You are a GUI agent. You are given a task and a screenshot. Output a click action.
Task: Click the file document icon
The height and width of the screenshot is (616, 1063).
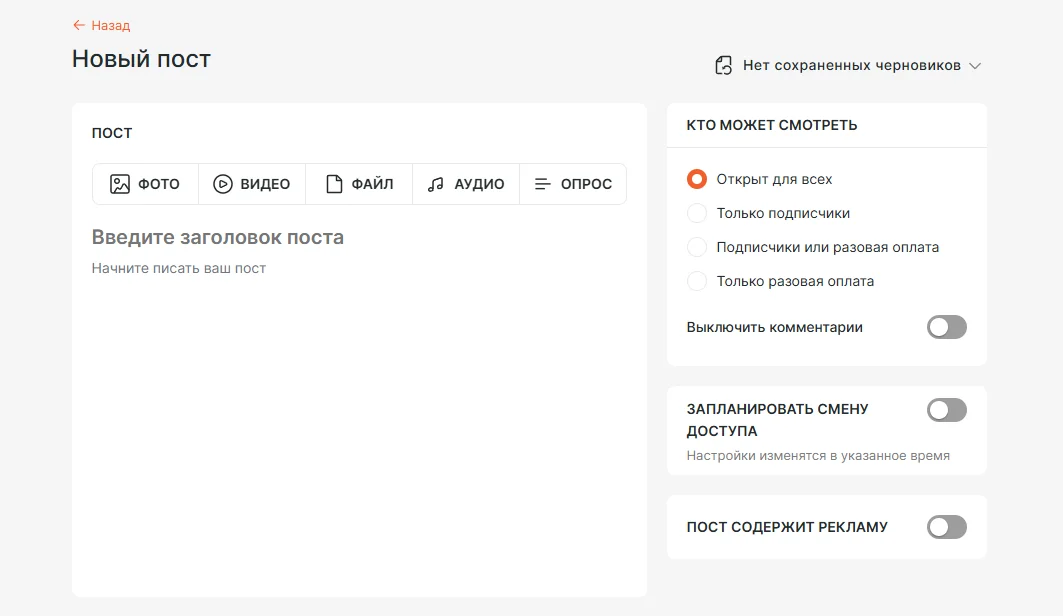334,184
